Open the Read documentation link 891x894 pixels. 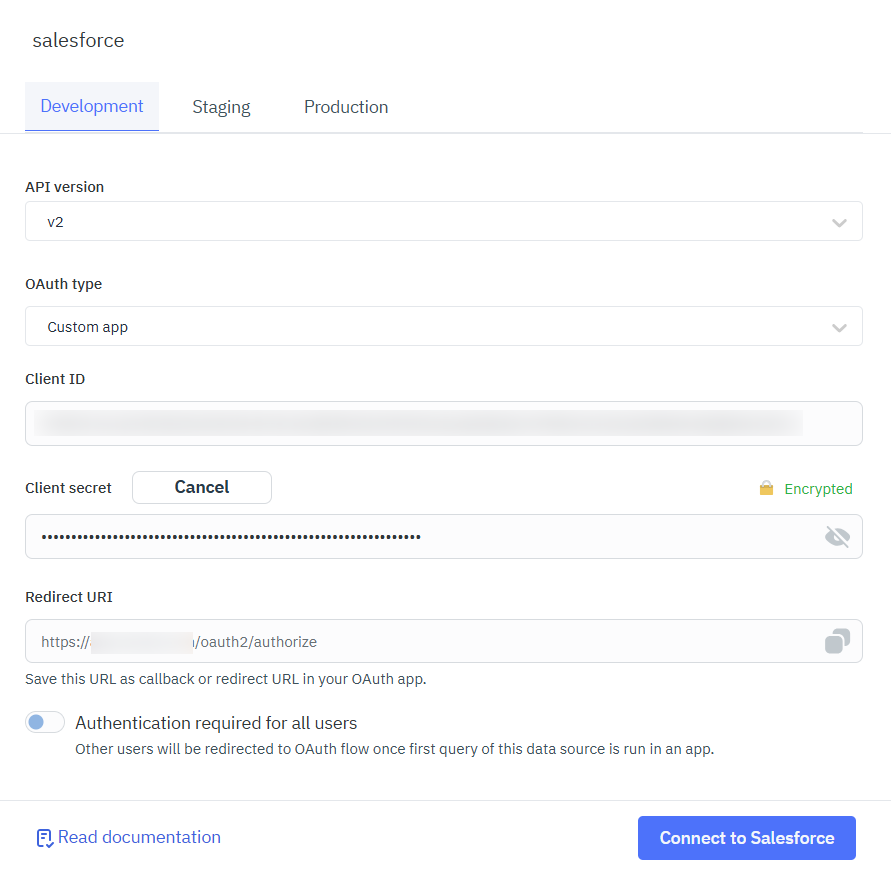tap(140, 837)
